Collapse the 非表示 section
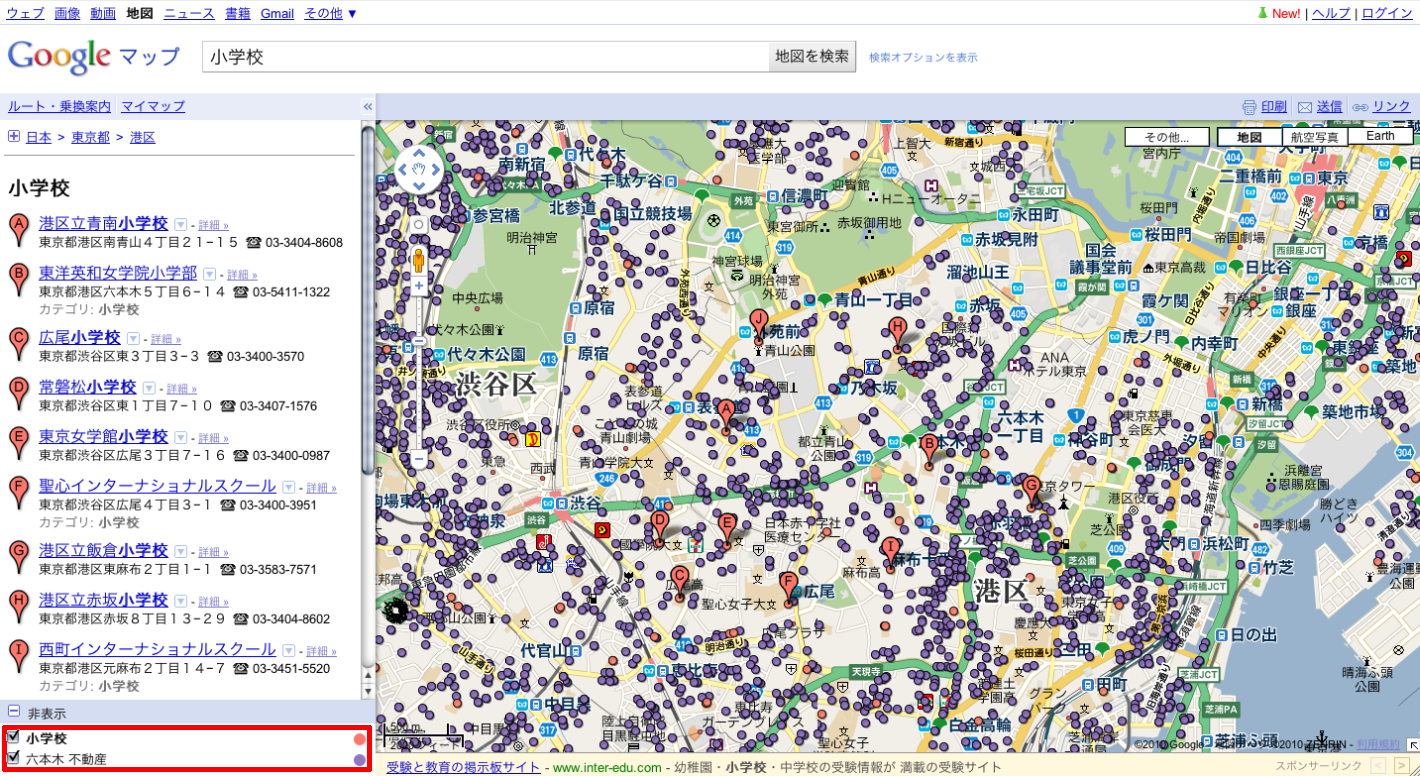The width and height of the screenshot is (1420, 776). 14,711
